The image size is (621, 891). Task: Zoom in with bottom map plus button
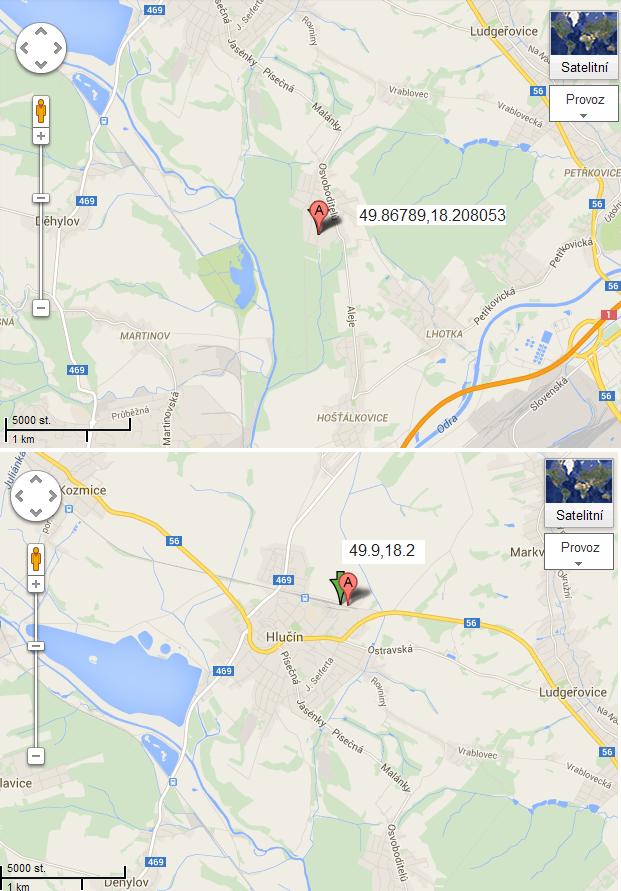(36, 584)
